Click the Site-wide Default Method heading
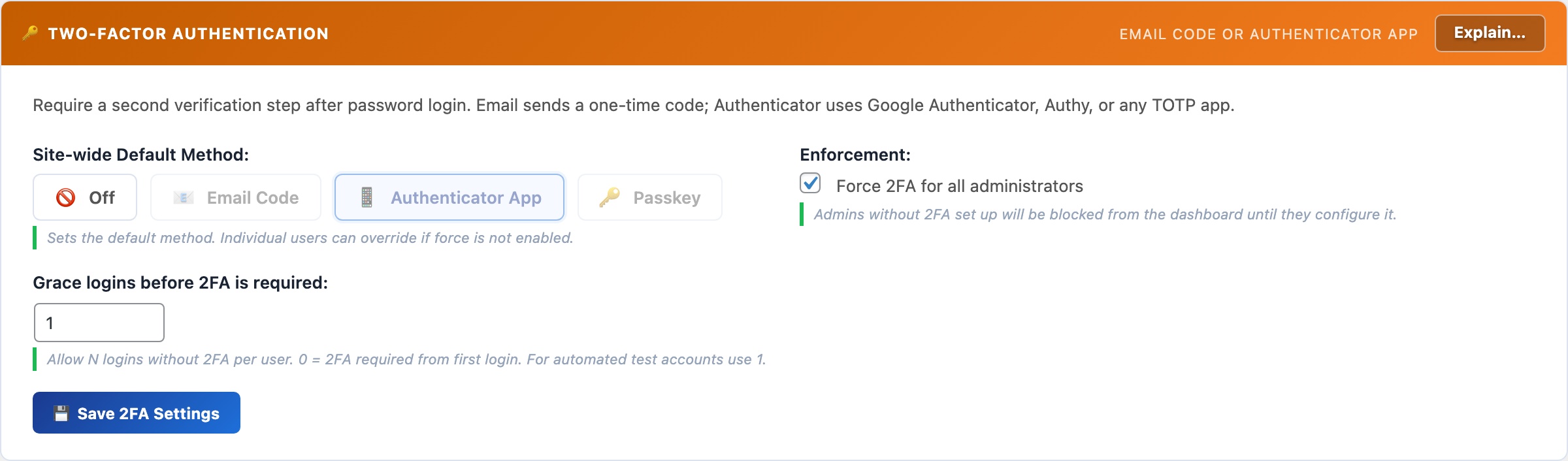The width and height of the screenshot is (1568, 461). pos(140,155)
